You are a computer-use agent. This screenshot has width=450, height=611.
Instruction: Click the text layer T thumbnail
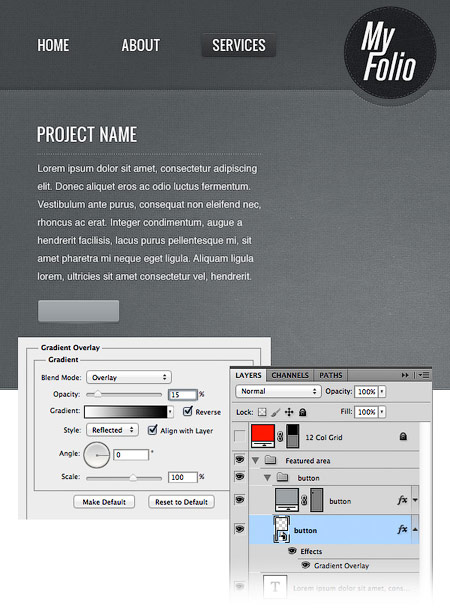275,586
